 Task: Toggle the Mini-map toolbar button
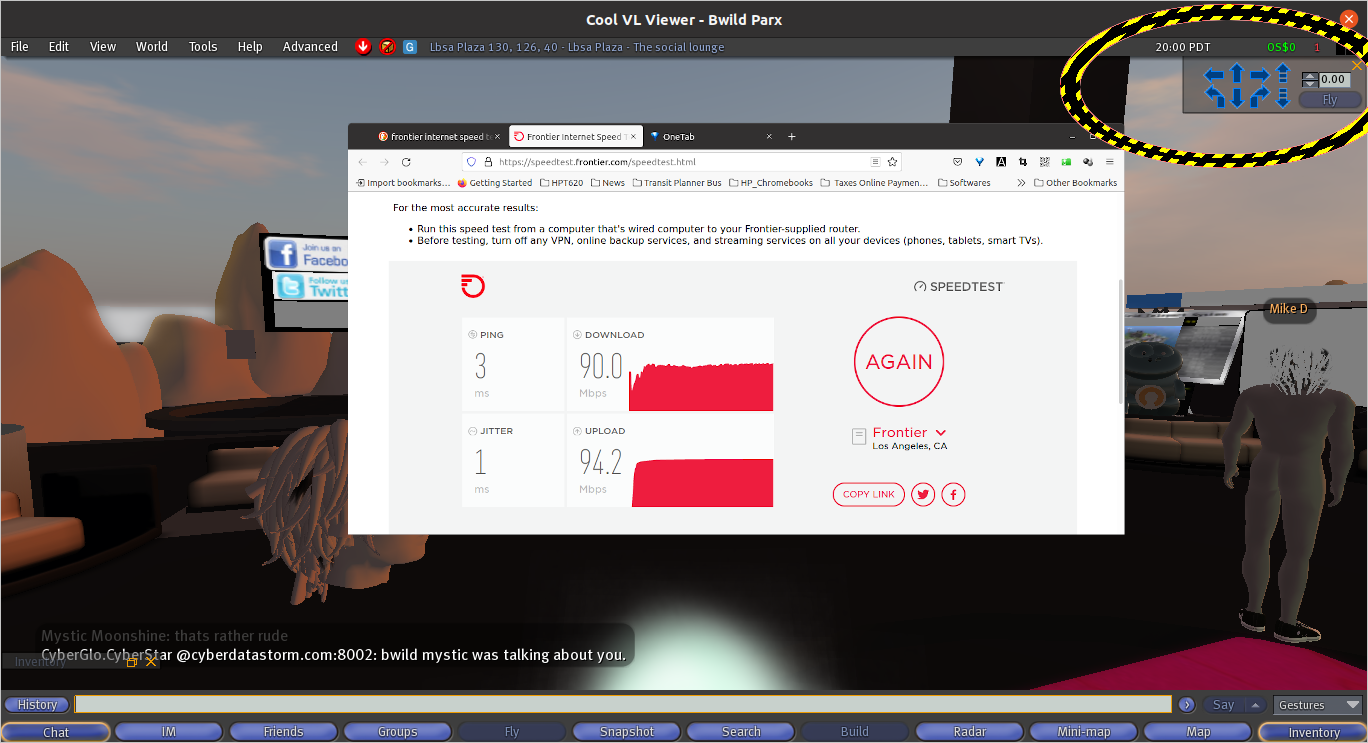[1084, 732]
